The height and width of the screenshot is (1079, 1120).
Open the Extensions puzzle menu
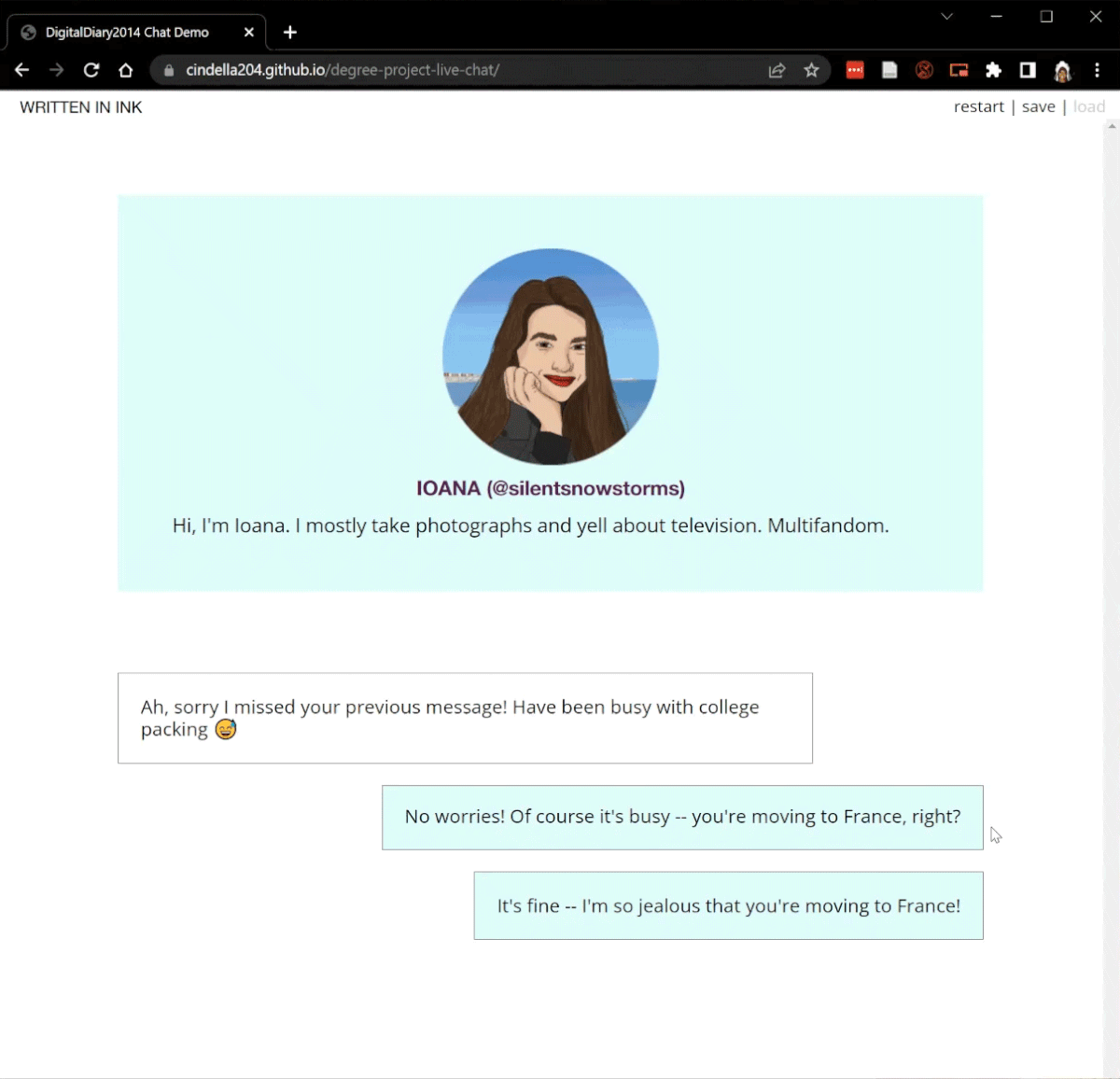pos(993,70)
